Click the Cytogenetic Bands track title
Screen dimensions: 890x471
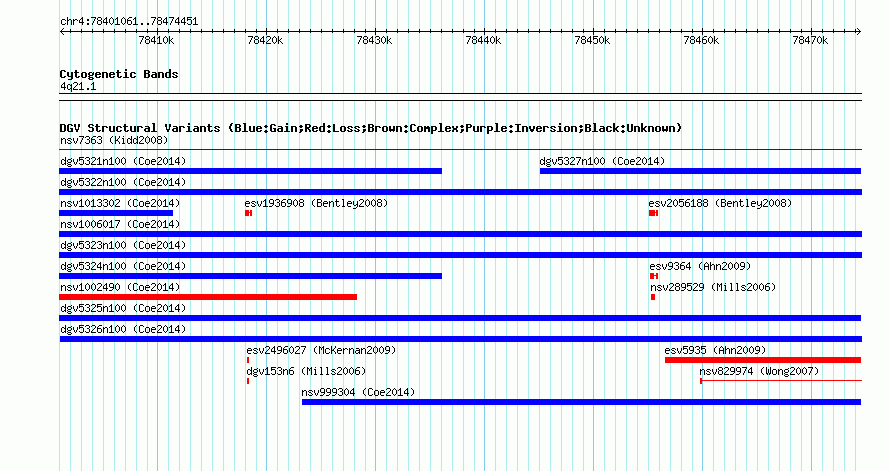tap(119, 74)
